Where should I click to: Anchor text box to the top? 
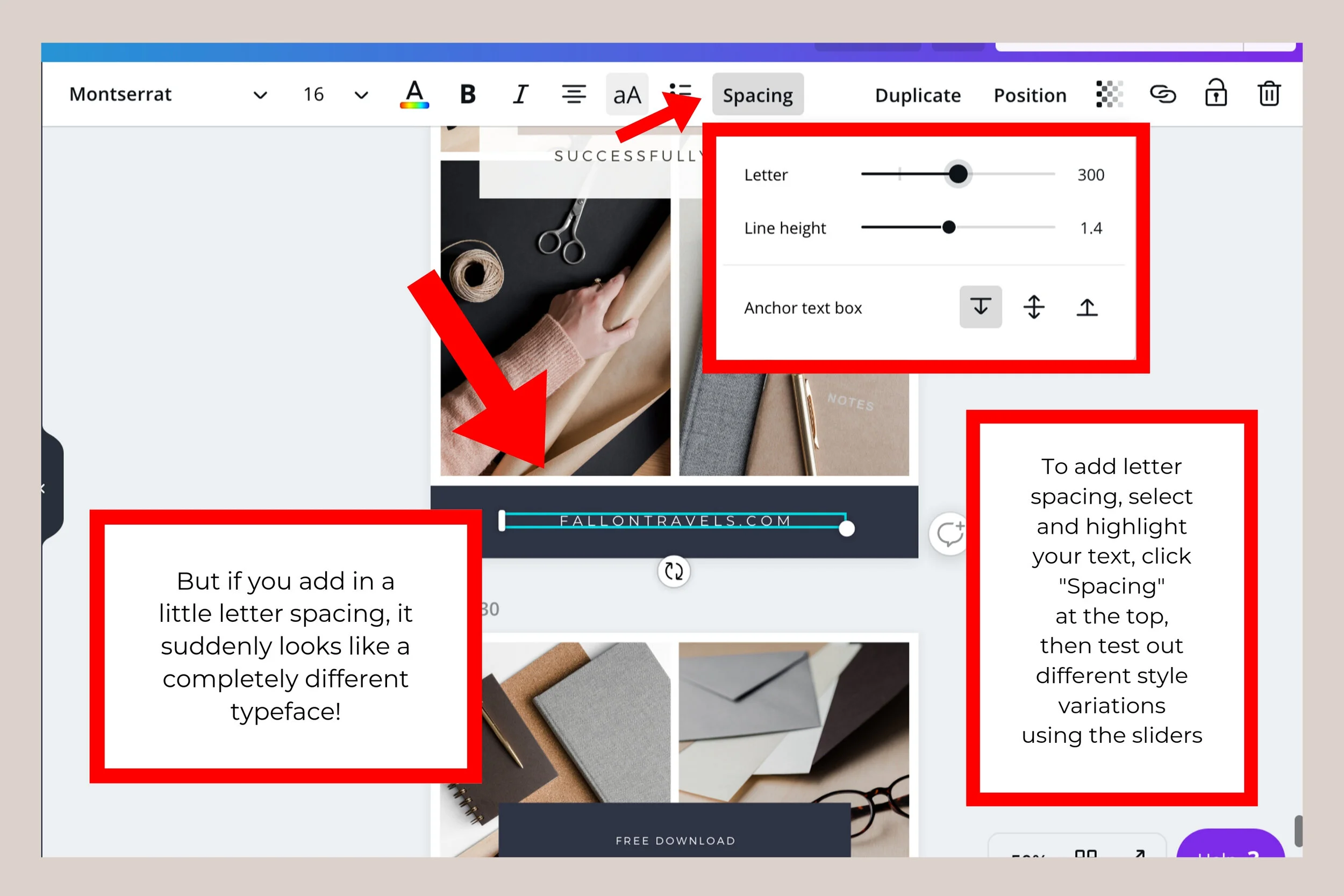click(x=1086, y=307)
